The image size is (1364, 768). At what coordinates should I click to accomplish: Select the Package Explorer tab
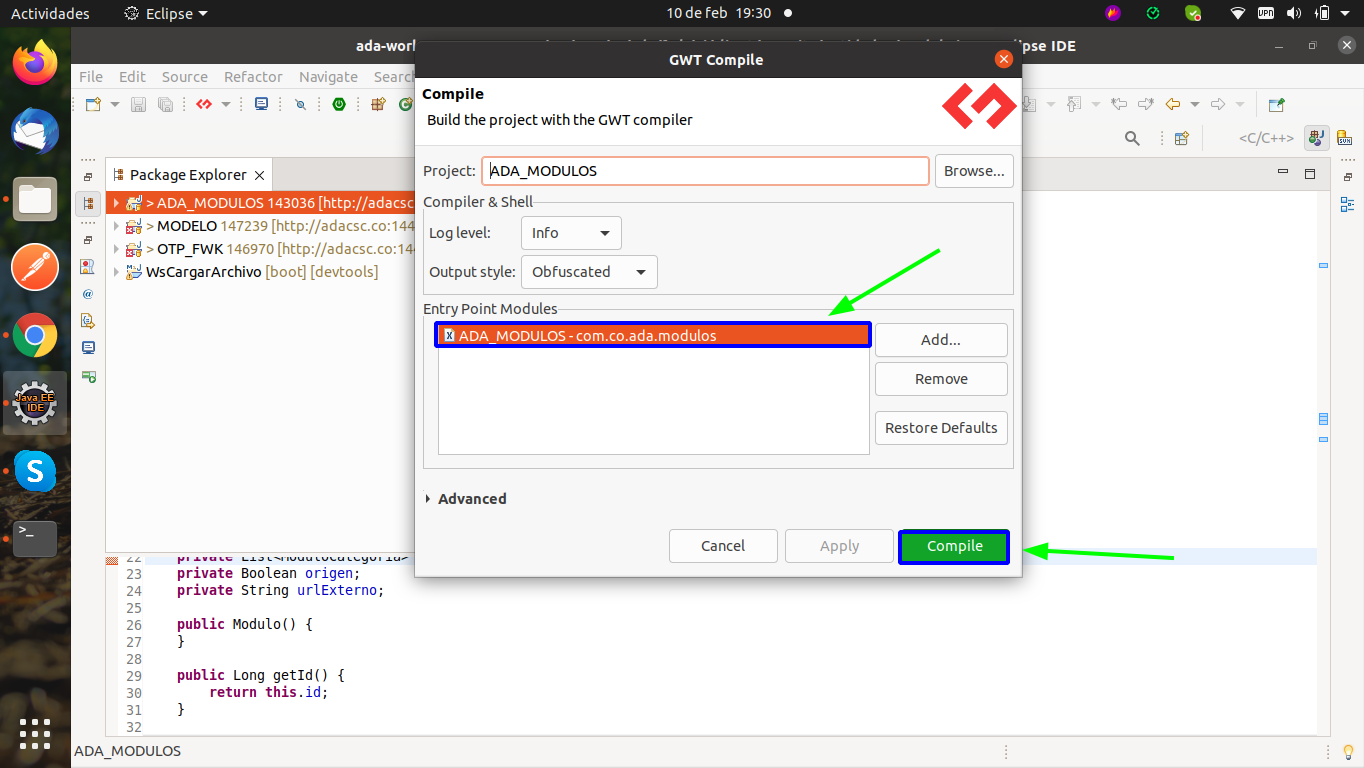(188, 175)
